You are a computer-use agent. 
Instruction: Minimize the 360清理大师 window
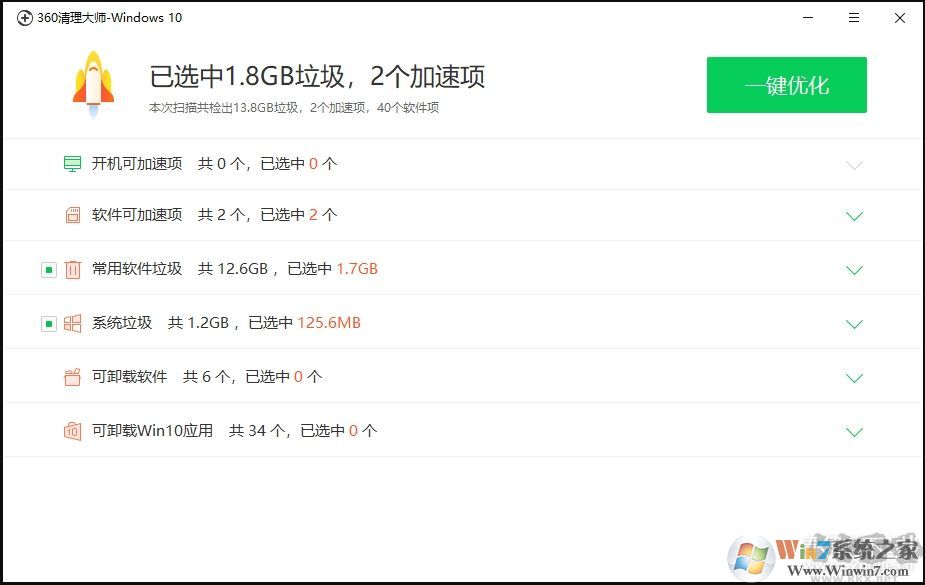tap(808, 18)
